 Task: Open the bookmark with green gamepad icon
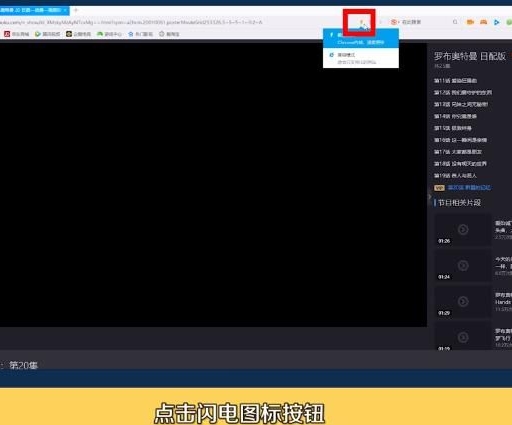click(109, 34)
